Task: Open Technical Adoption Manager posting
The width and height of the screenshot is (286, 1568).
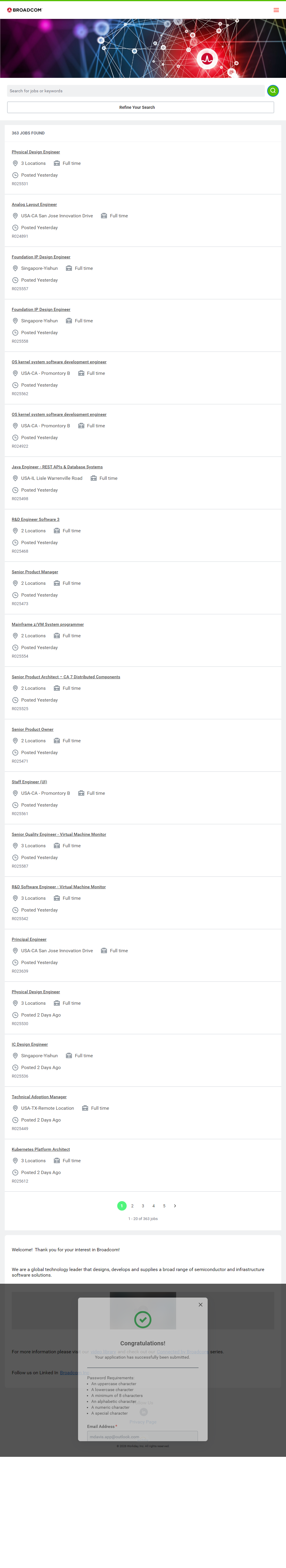Action: 39,1097
